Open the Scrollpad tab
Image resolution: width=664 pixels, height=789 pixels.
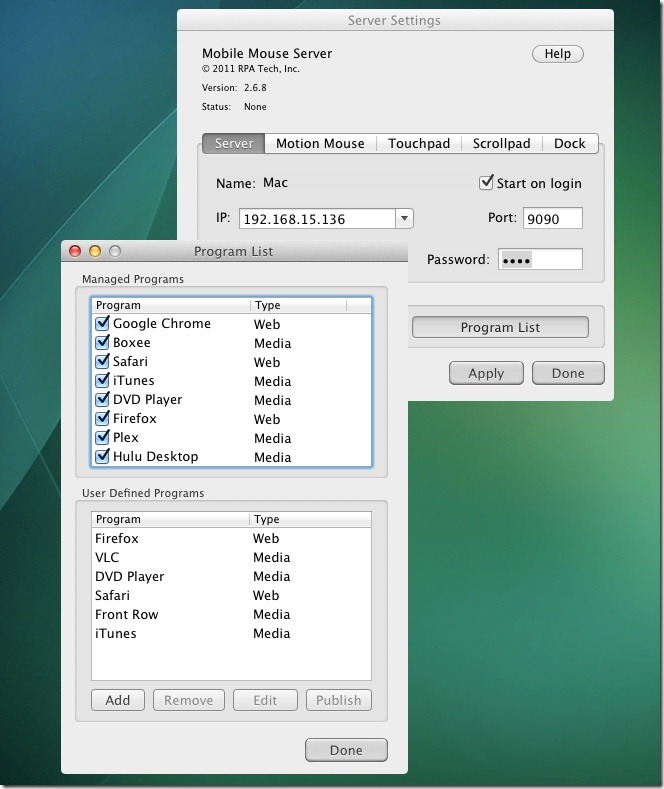point(502,143)
